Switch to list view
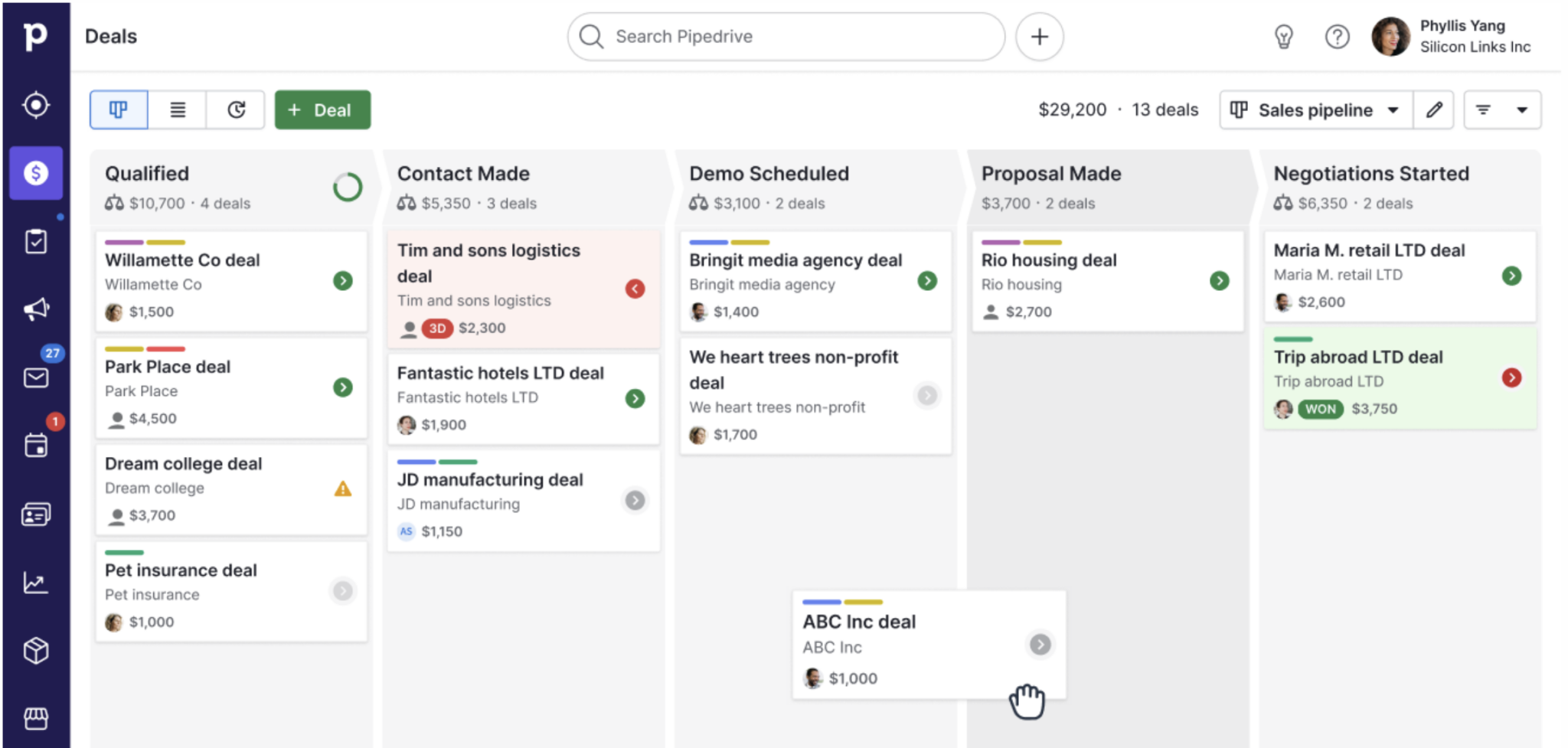This screenshot has height=748, width=1568. click(178, 109)
